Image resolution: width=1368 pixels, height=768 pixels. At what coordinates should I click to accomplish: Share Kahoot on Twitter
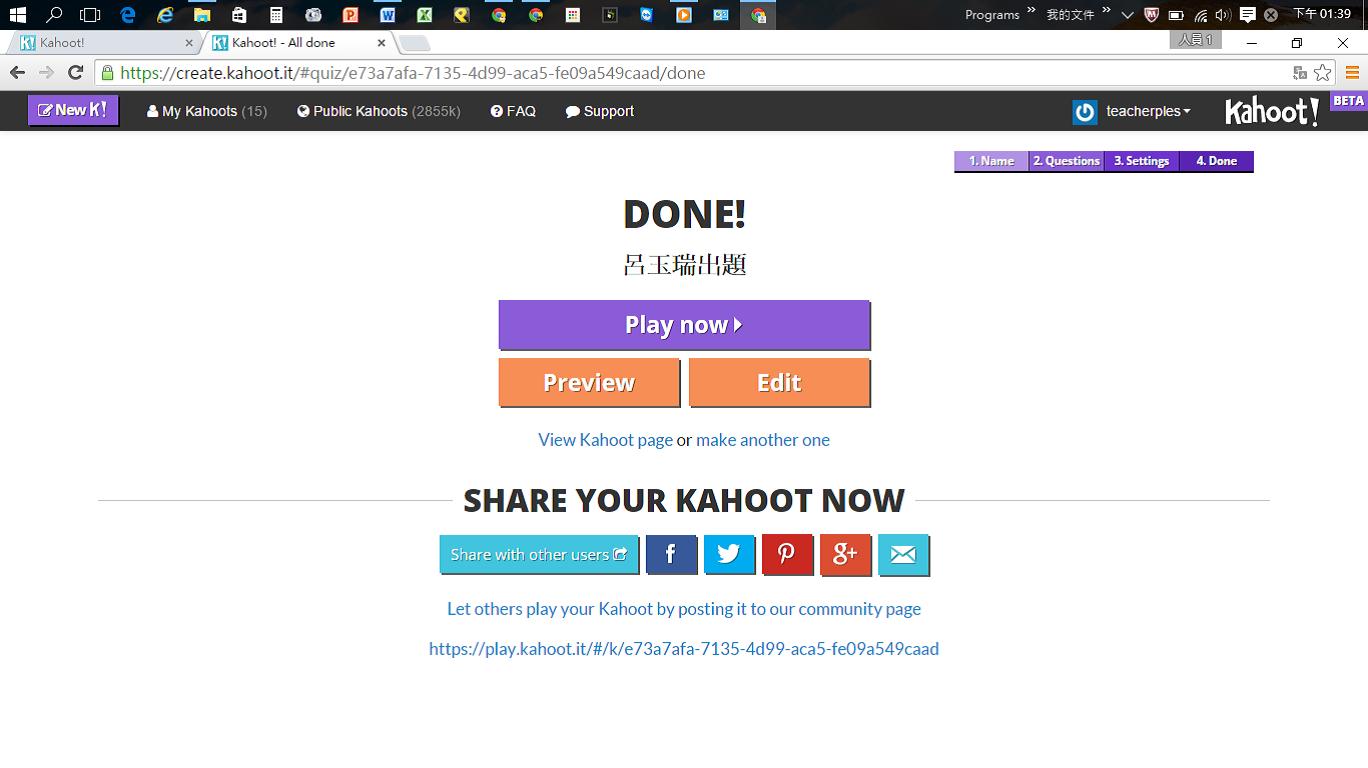[x=729, y=555]
